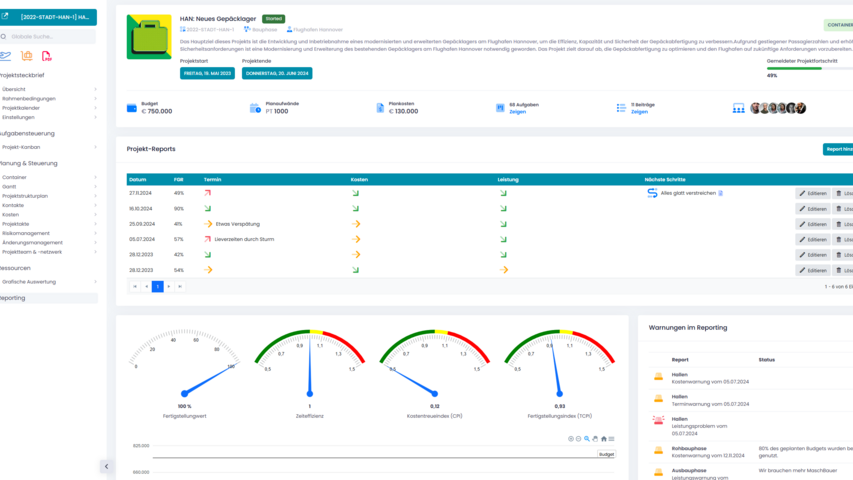The image size is (853, 480).
Task: Click the project team group icon
Action: tap(738, 108)
